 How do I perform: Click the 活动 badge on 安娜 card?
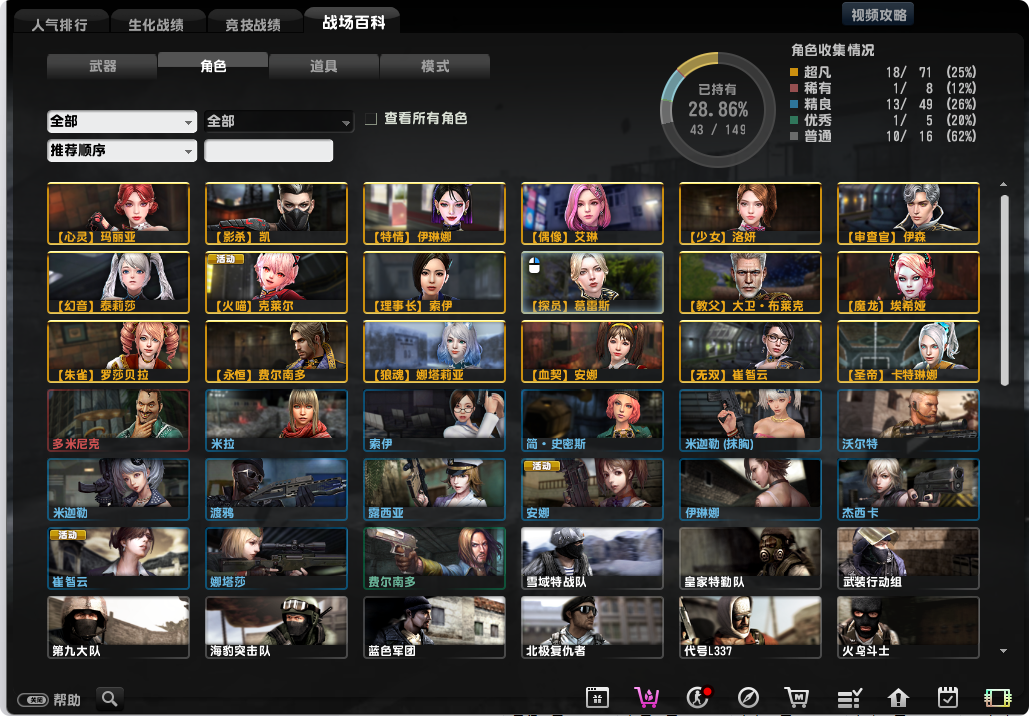click(x=541, y=466)
